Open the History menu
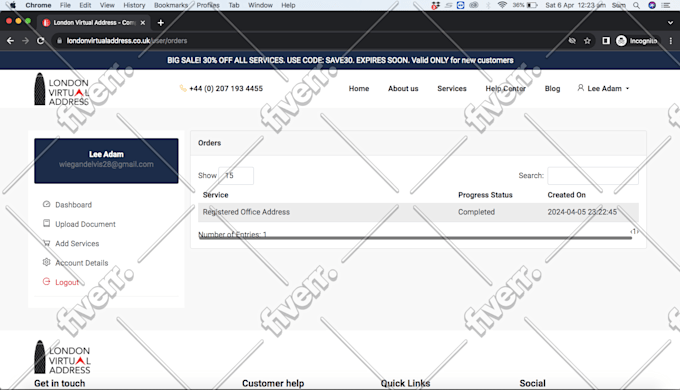 (x=134, y=5)
